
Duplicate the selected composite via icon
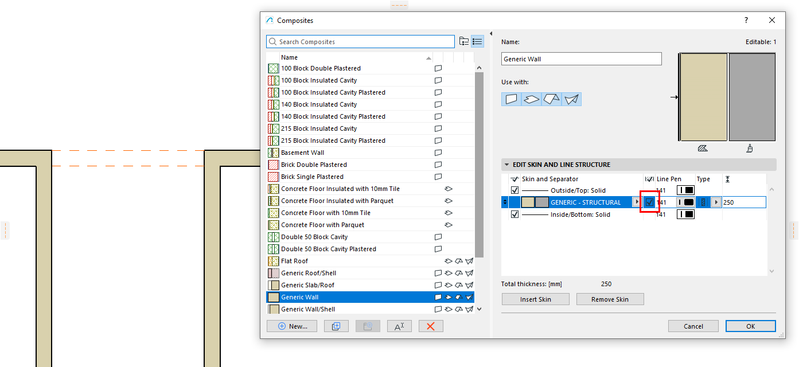click(x=336, y=326)
